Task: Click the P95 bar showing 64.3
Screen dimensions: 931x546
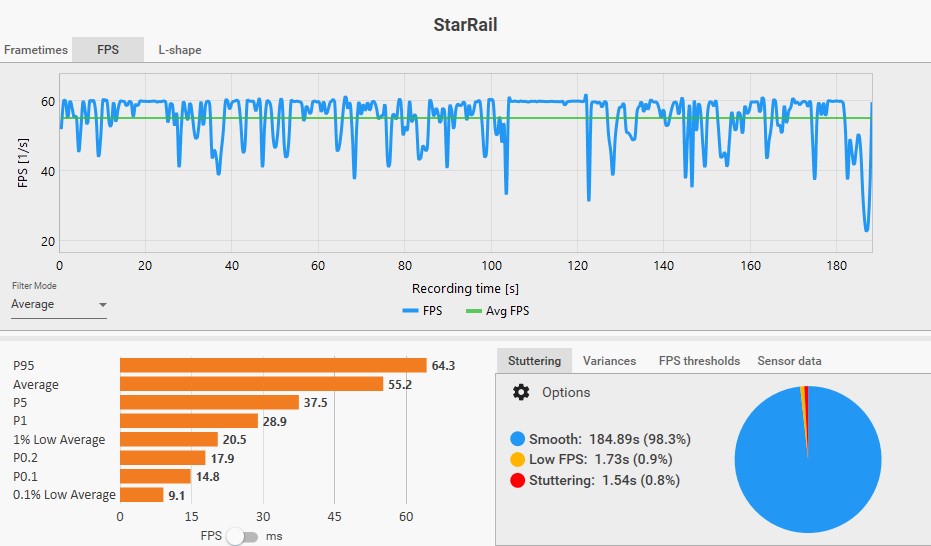Action: click(x=273, y=365)
